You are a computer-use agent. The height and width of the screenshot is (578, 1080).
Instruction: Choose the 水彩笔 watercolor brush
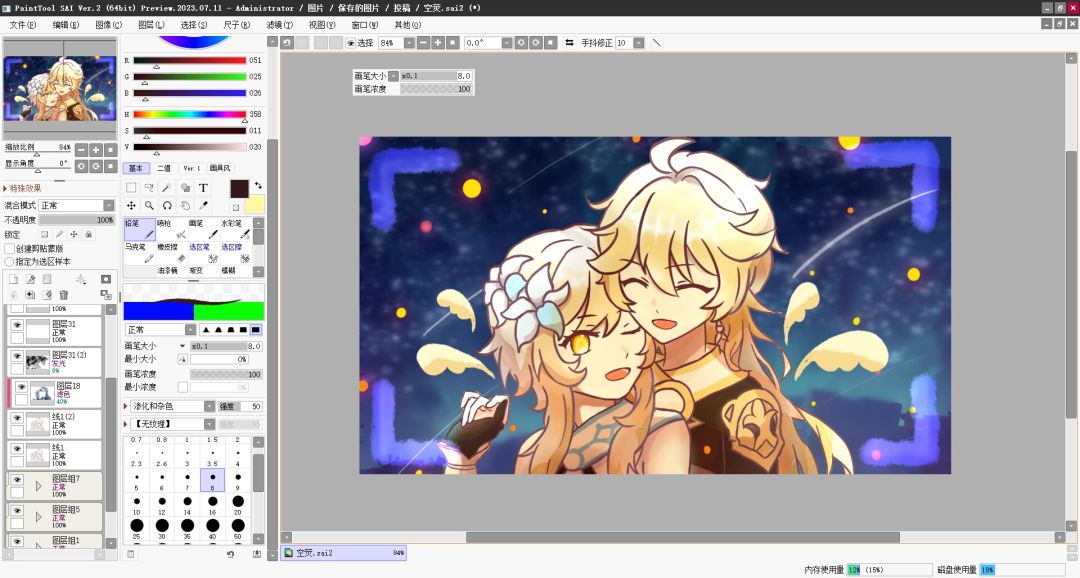236,229
